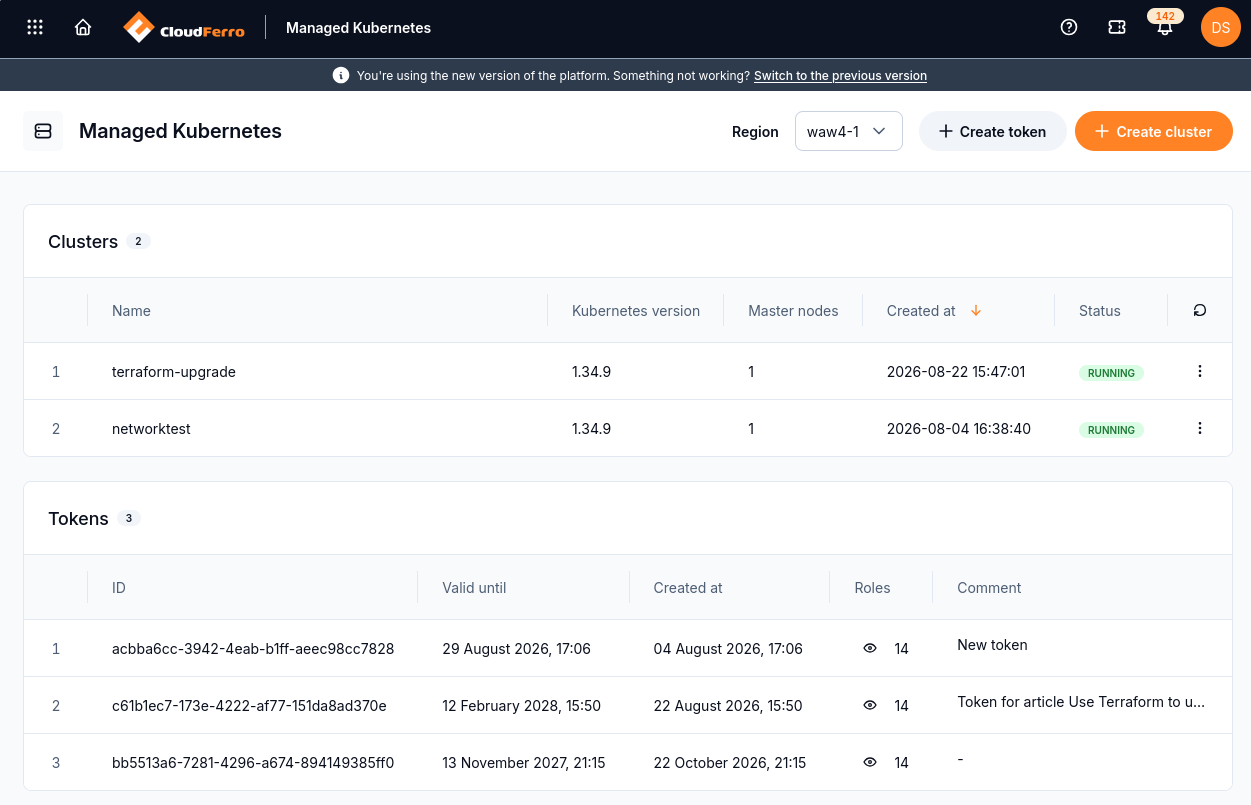Click Managed Kubernetes in top navigation
1251x805 pixels.
(x=358, y=28)
